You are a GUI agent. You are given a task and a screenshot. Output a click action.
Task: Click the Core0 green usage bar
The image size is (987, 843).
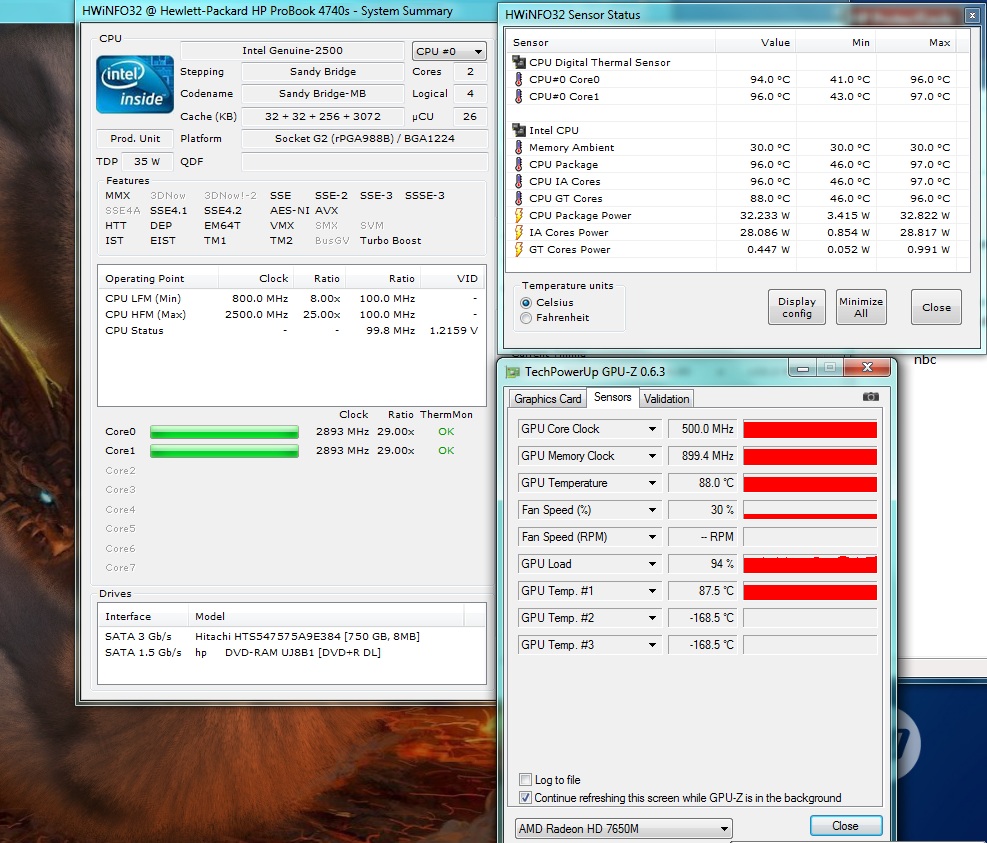(224, 432)
